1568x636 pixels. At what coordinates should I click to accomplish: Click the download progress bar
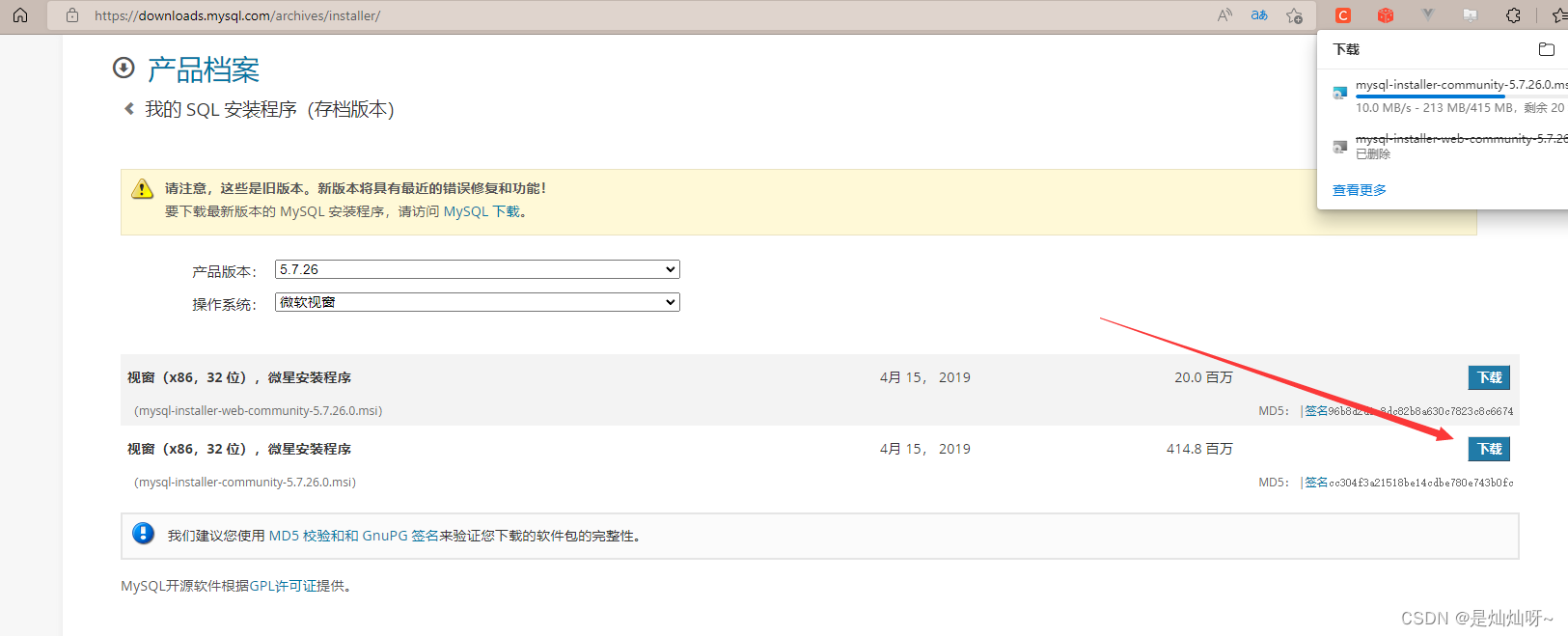pyautogui.click(x=1461, y=97)
